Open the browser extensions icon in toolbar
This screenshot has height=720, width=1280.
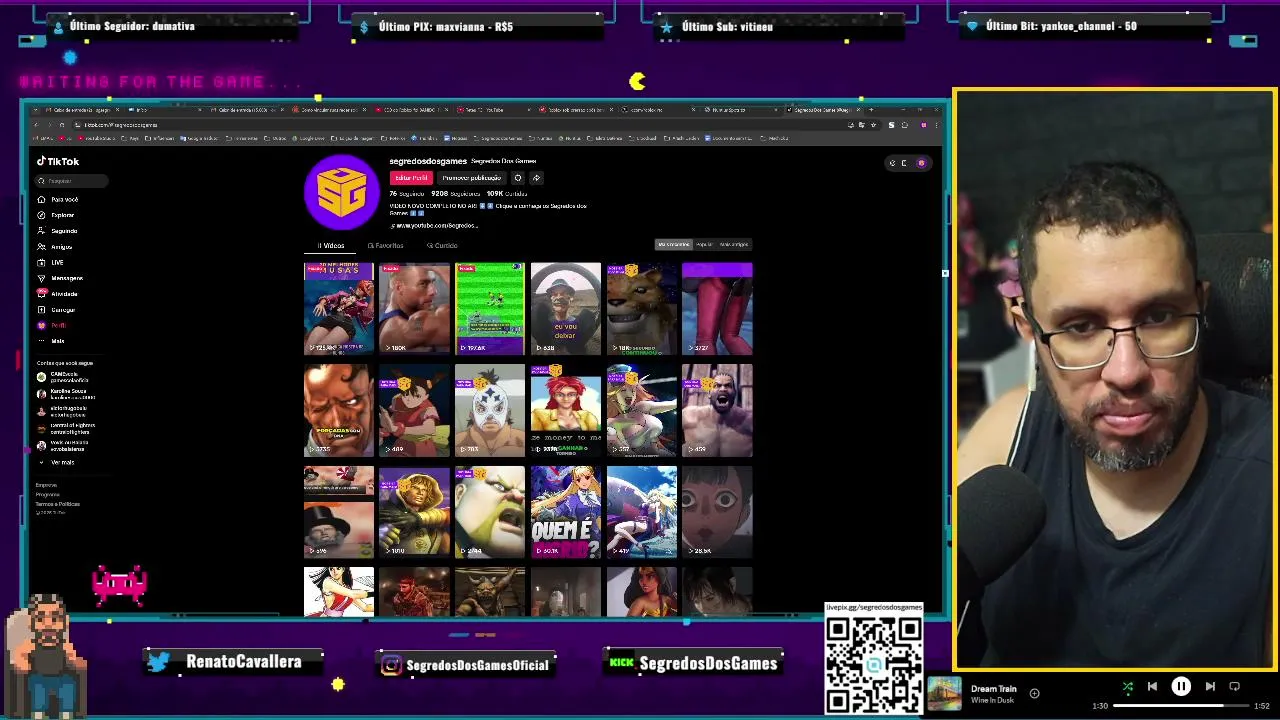coord(903,125)
